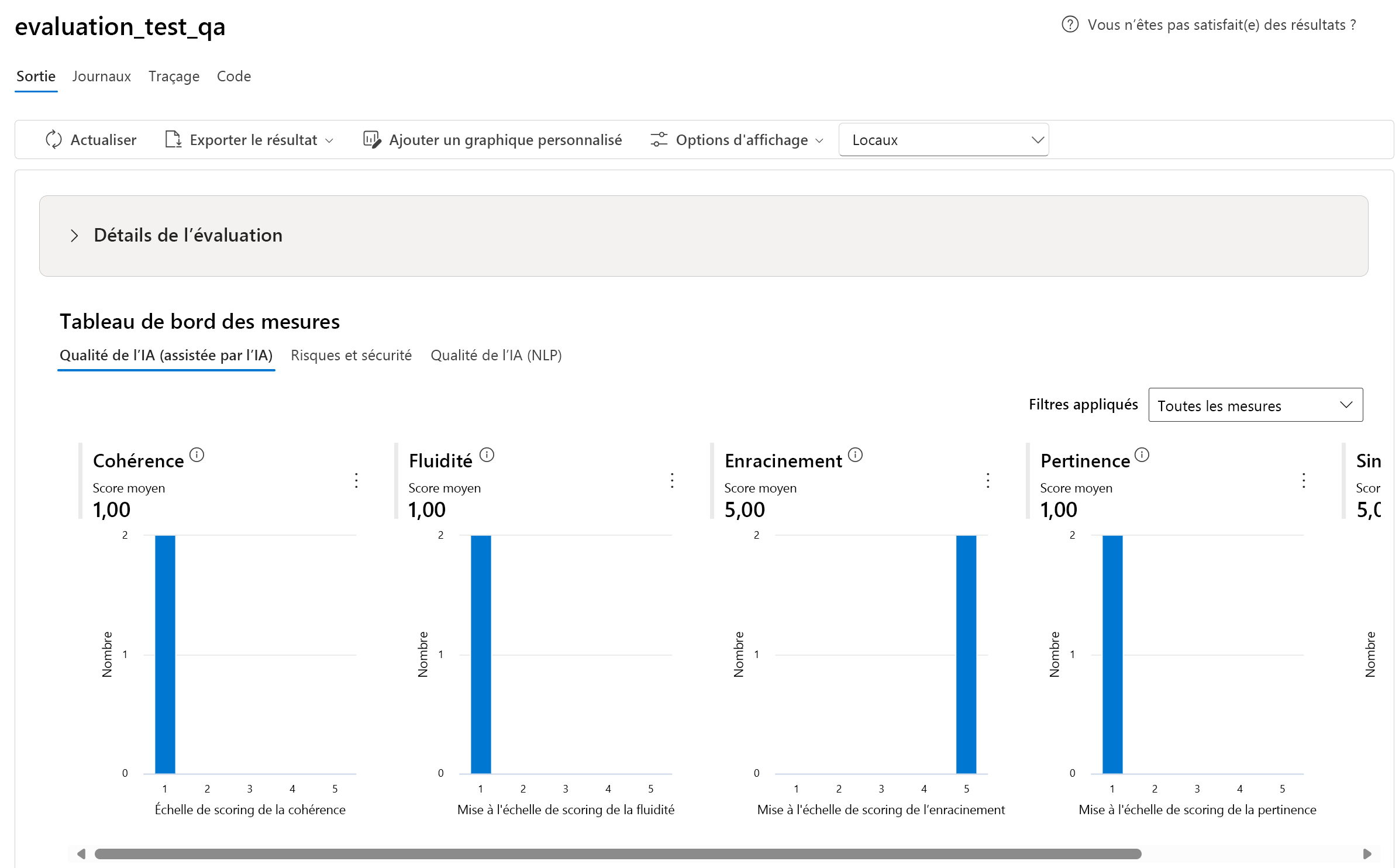This screenshot has height=868, width=1399.
Task: Click the Enracinement score 5,00 value
Action: [x=745, y=509]
